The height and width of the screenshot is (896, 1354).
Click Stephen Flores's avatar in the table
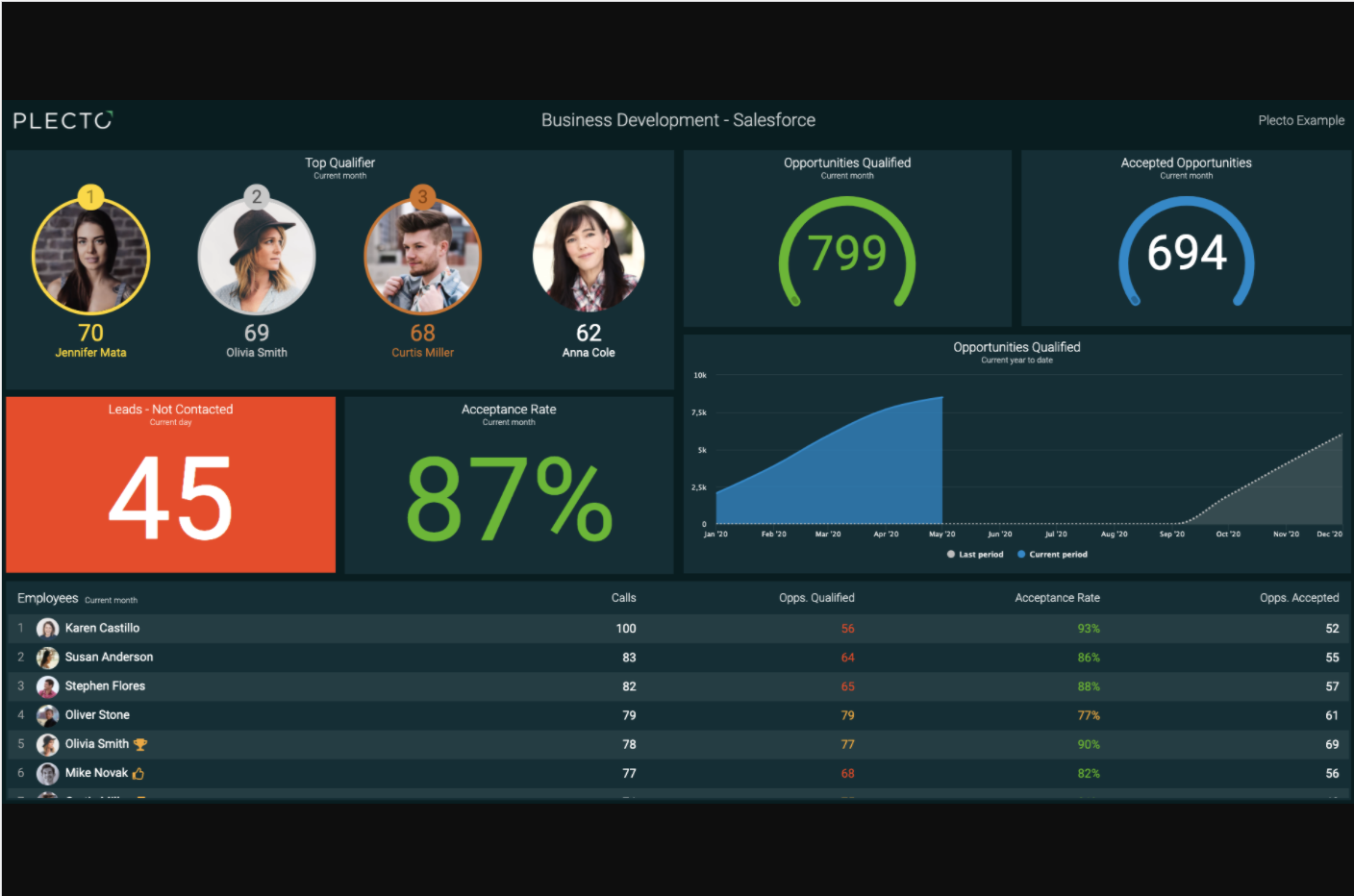point(47,686)
